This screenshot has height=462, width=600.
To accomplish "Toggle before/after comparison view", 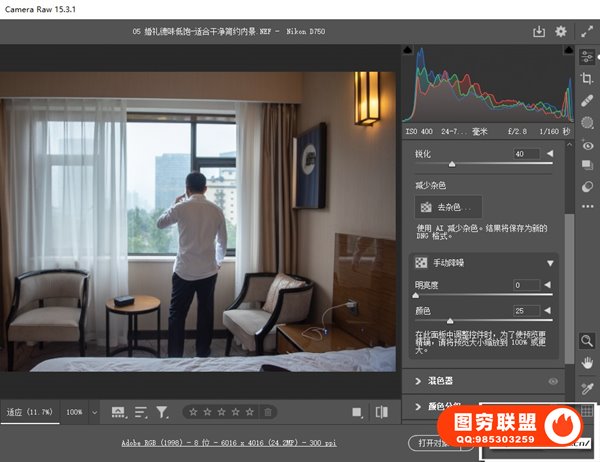I will pyautogui.click(x=381, y=412).
